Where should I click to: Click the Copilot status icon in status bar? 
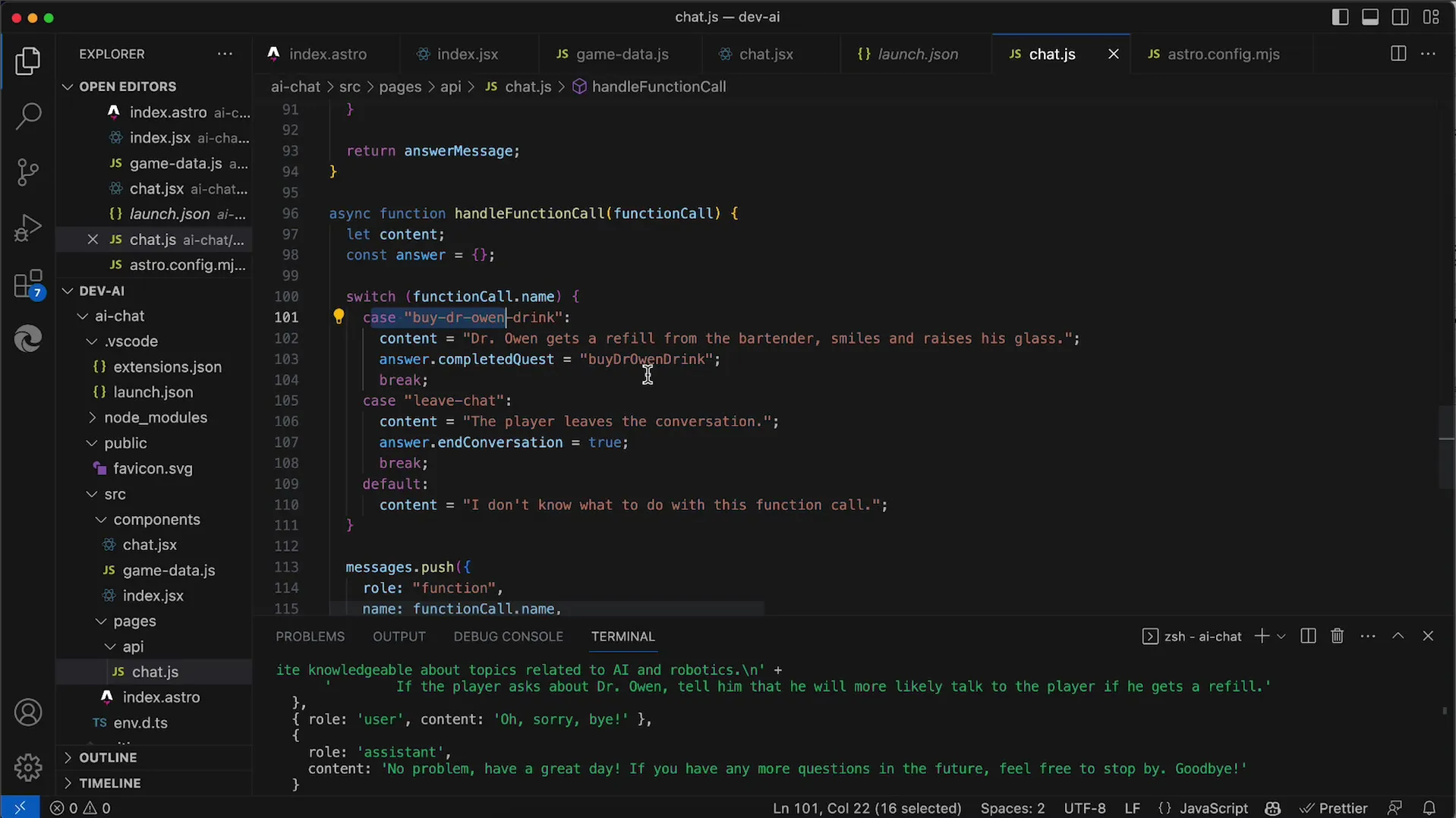coord(1273,808)
